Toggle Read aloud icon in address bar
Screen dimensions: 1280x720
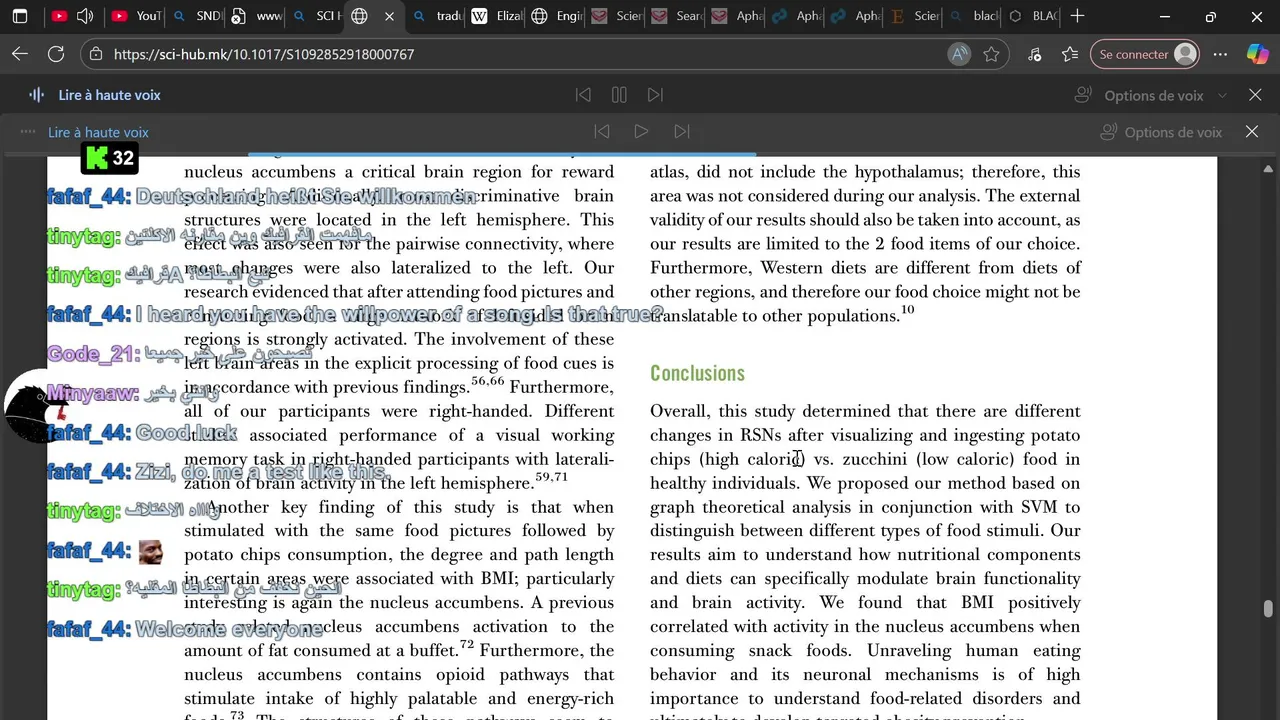point(958,54)
